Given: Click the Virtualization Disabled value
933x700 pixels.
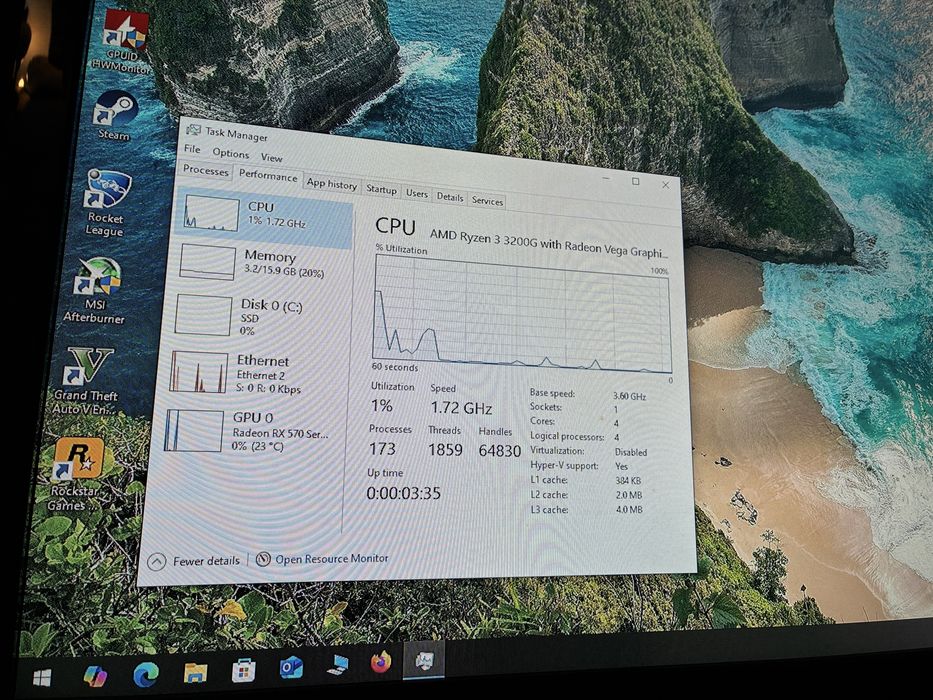Looking at the screenshot, I should (x=630, y=452).
